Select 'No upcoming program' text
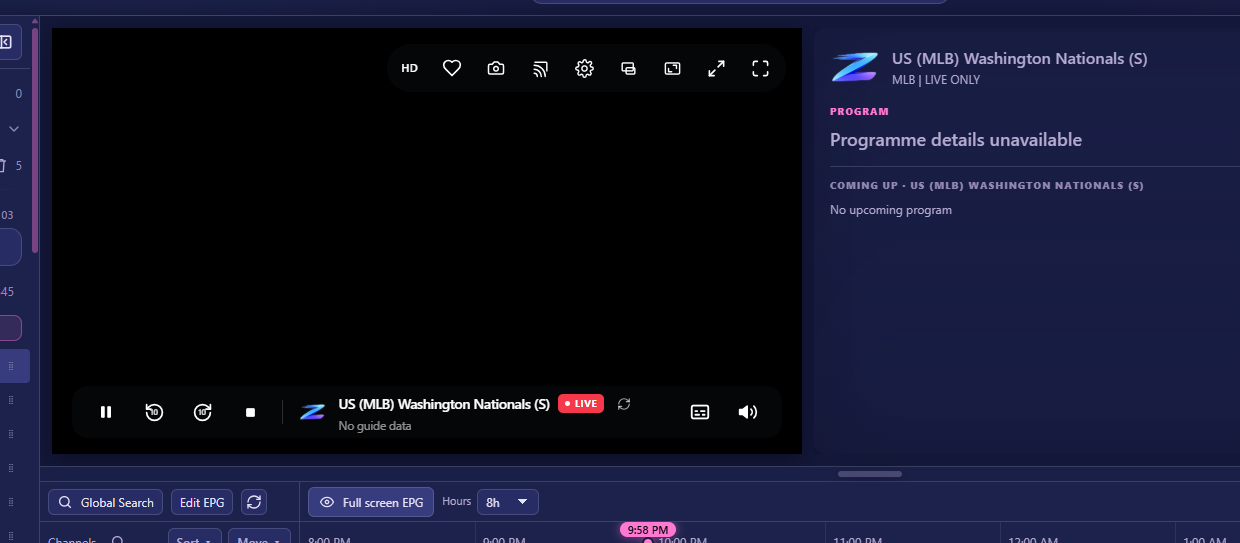 tap(891, 210)
